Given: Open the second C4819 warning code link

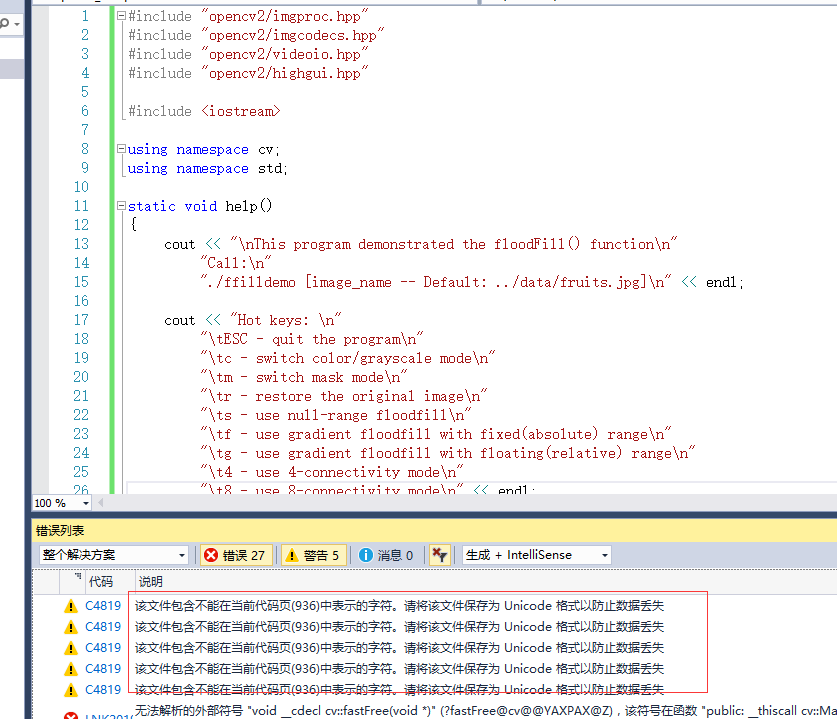Looking at the screenshot, I should click(103, 627).
